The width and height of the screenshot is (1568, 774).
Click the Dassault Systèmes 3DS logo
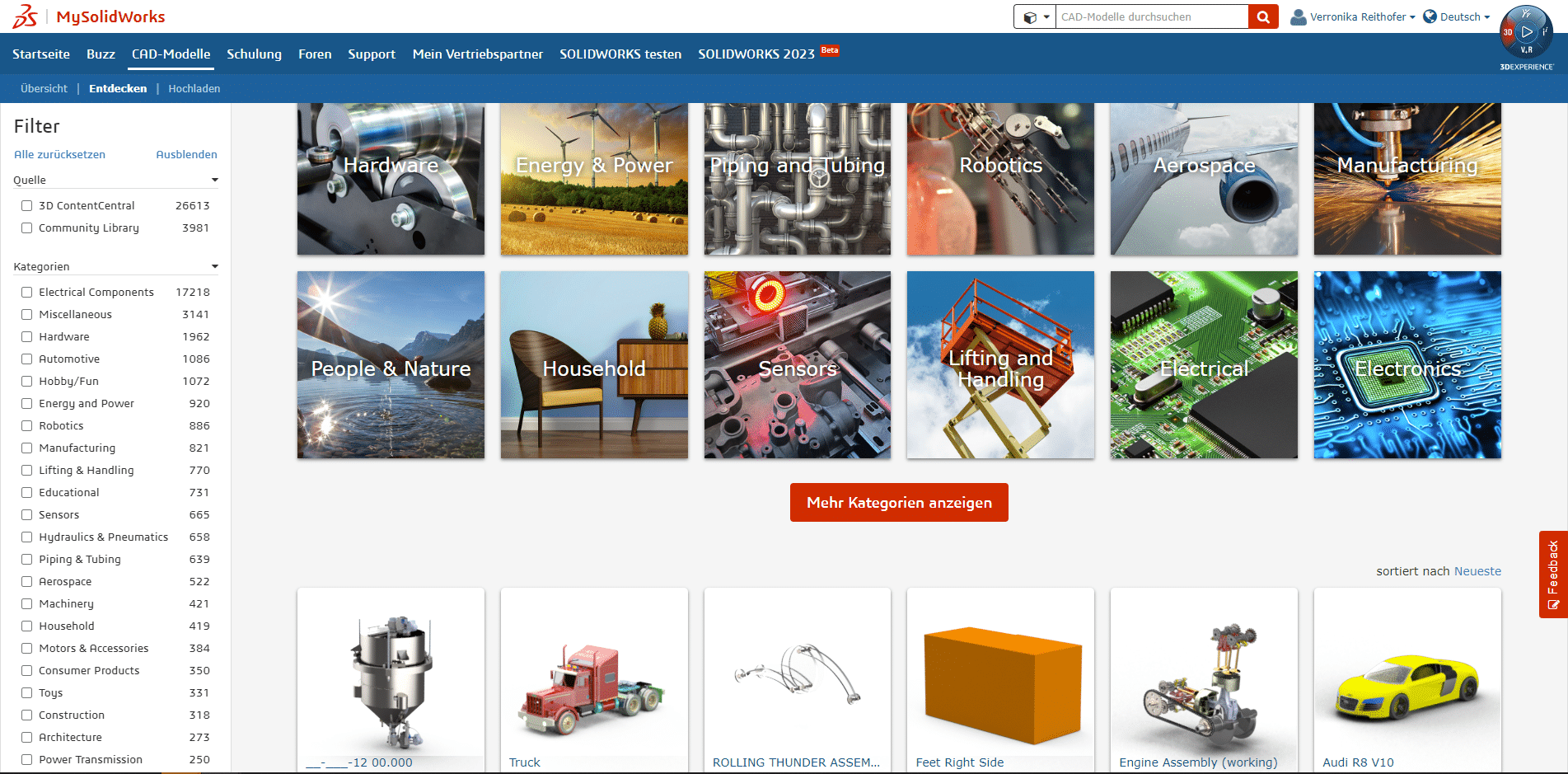25,16
